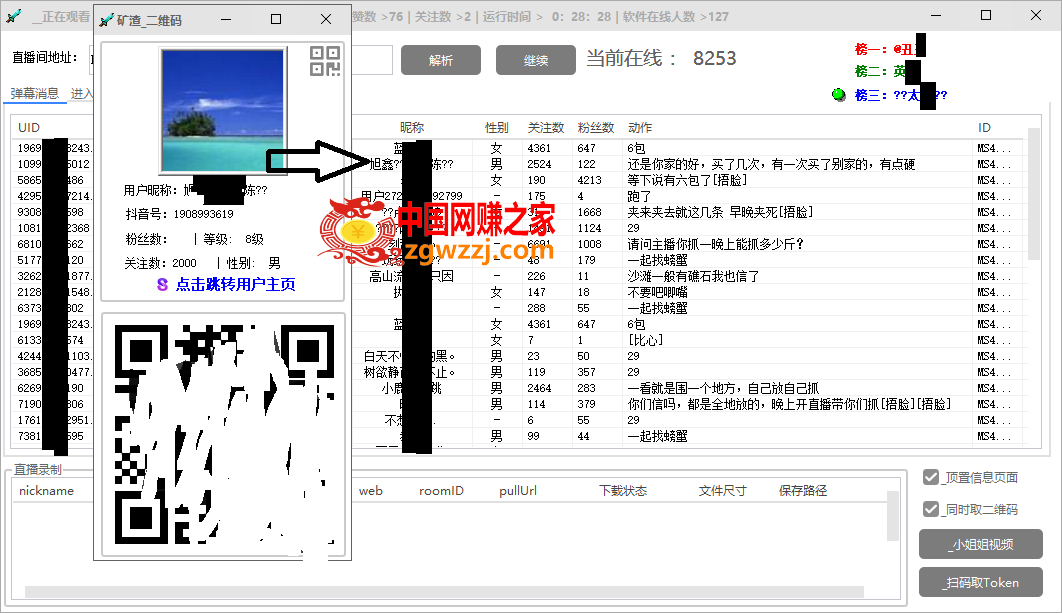Switch to the 进入 tab

(x=81, y=93)
